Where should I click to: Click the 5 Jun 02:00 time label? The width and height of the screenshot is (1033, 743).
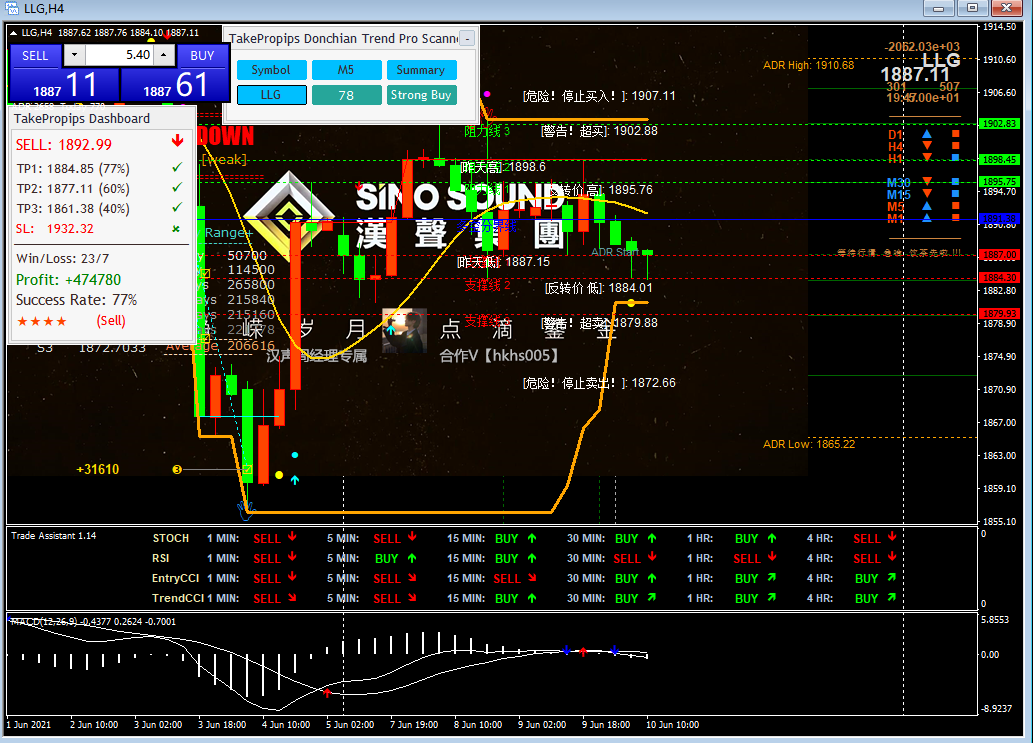[x=350, y=725]
